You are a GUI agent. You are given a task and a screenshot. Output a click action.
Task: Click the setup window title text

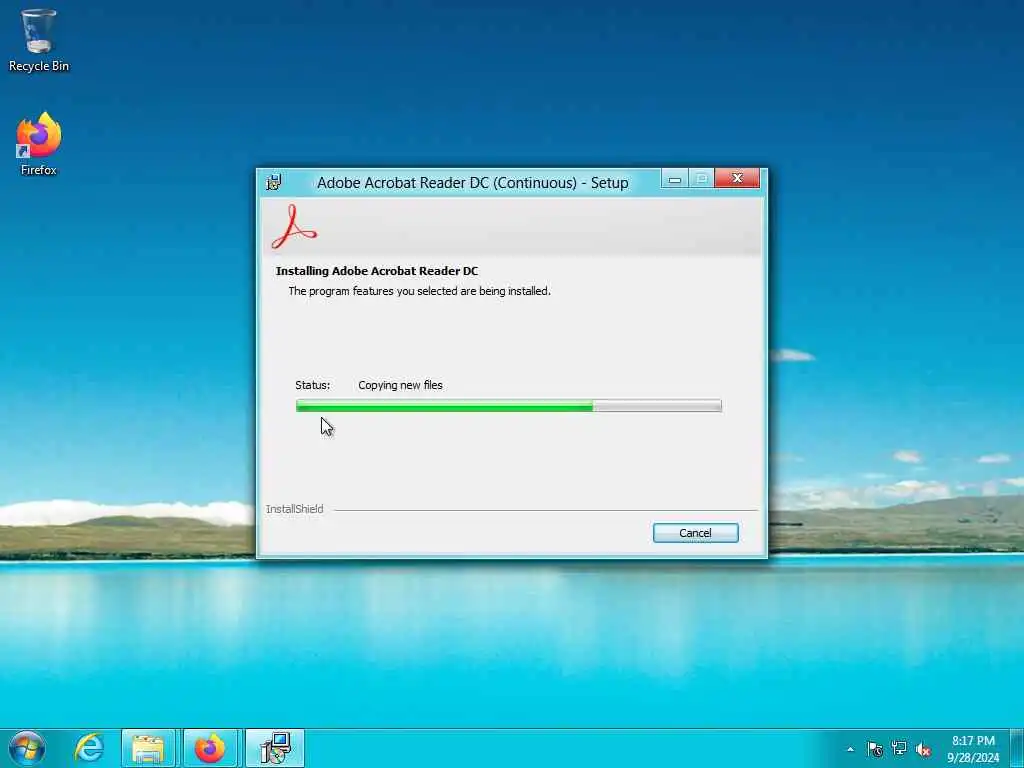click(x=473, y=183)
